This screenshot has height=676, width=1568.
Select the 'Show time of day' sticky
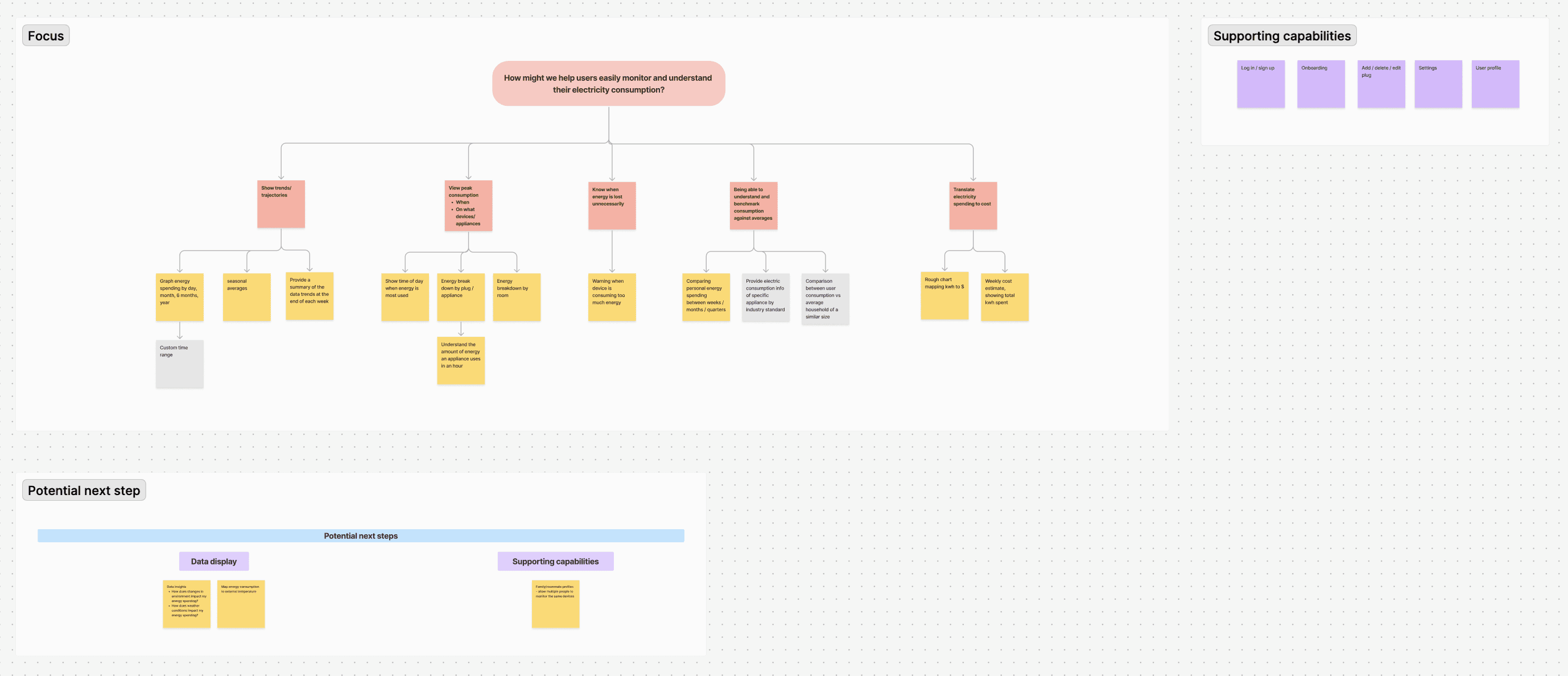click(x=405, y=297)
